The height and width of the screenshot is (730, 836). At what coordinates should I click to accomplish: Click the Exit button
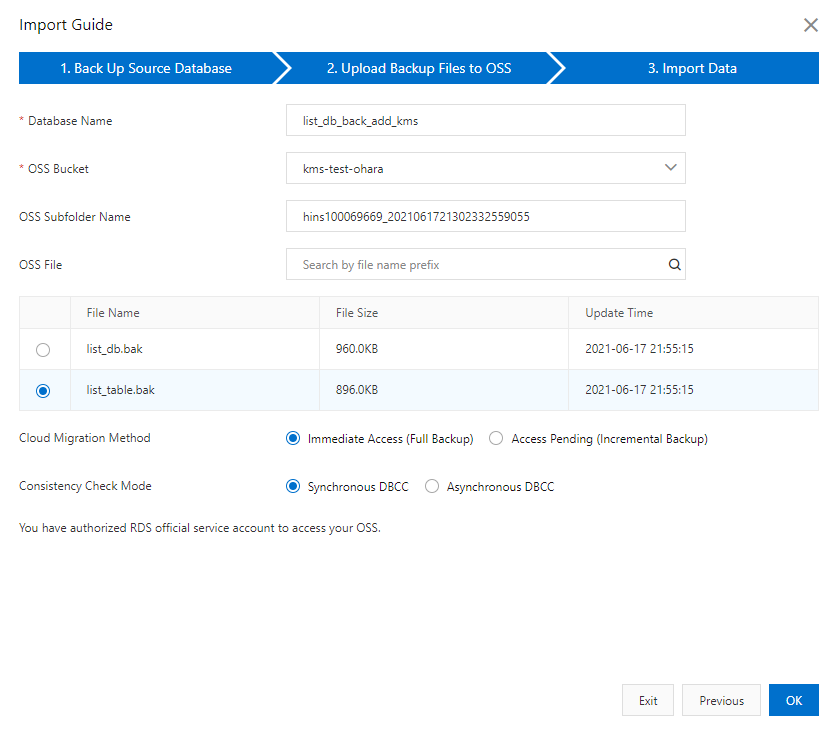pyautogui.click(x=648, y=701)
